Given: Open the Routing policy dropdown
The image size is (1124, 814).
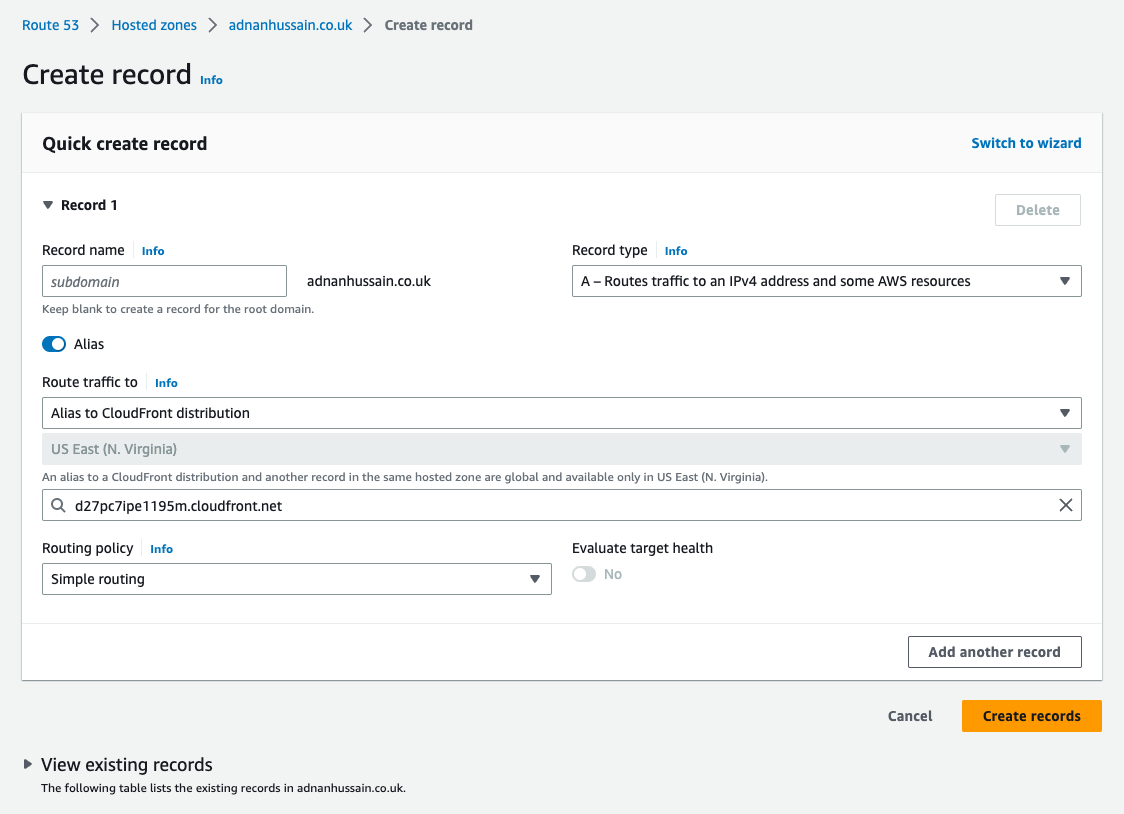Looking at the screenshot, I should pyautogui.click(x=534, y=579).
